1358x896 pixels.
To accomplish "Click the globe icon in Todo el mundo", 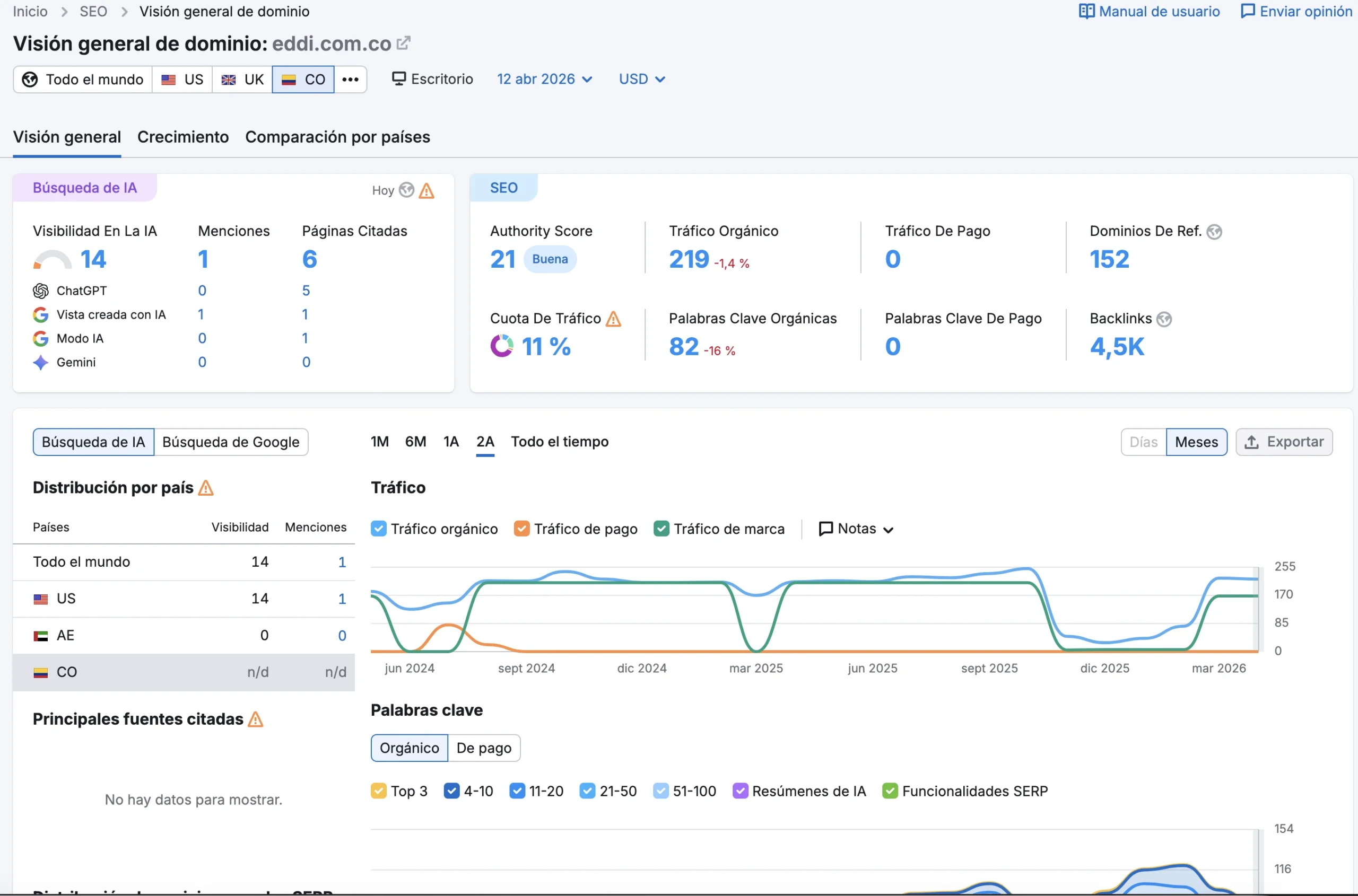I will [x=30, y=80].
